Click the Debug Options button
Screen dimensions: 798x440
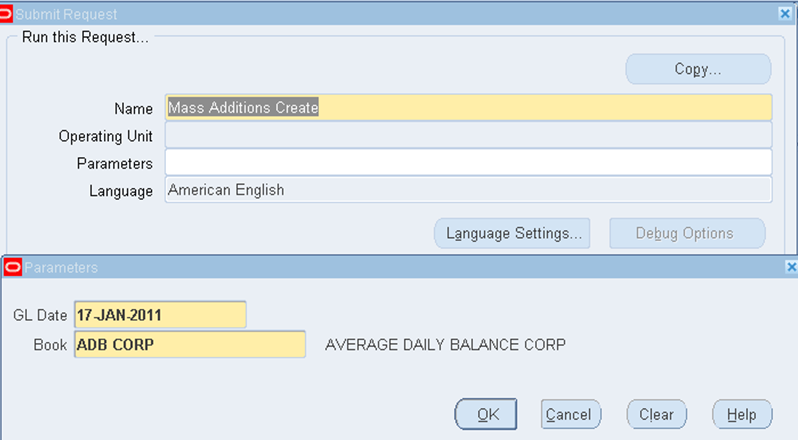tap(687, 233)
